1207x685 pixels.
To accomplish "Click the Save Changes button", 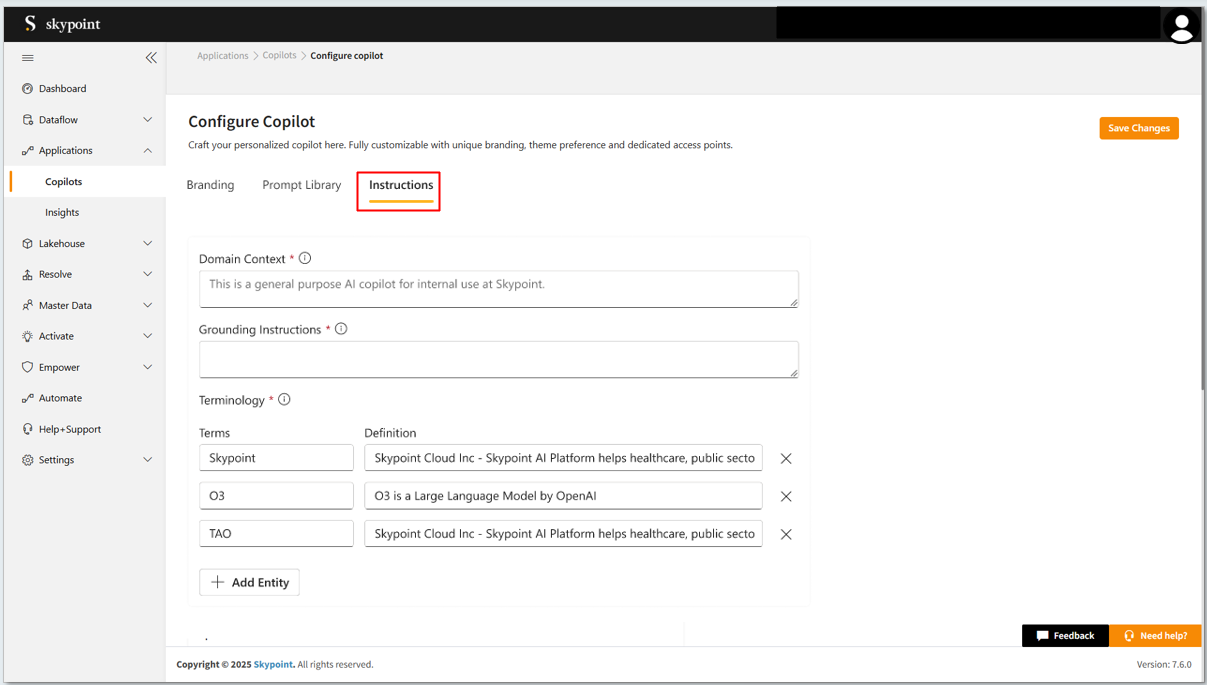I will pos(1138,128).
